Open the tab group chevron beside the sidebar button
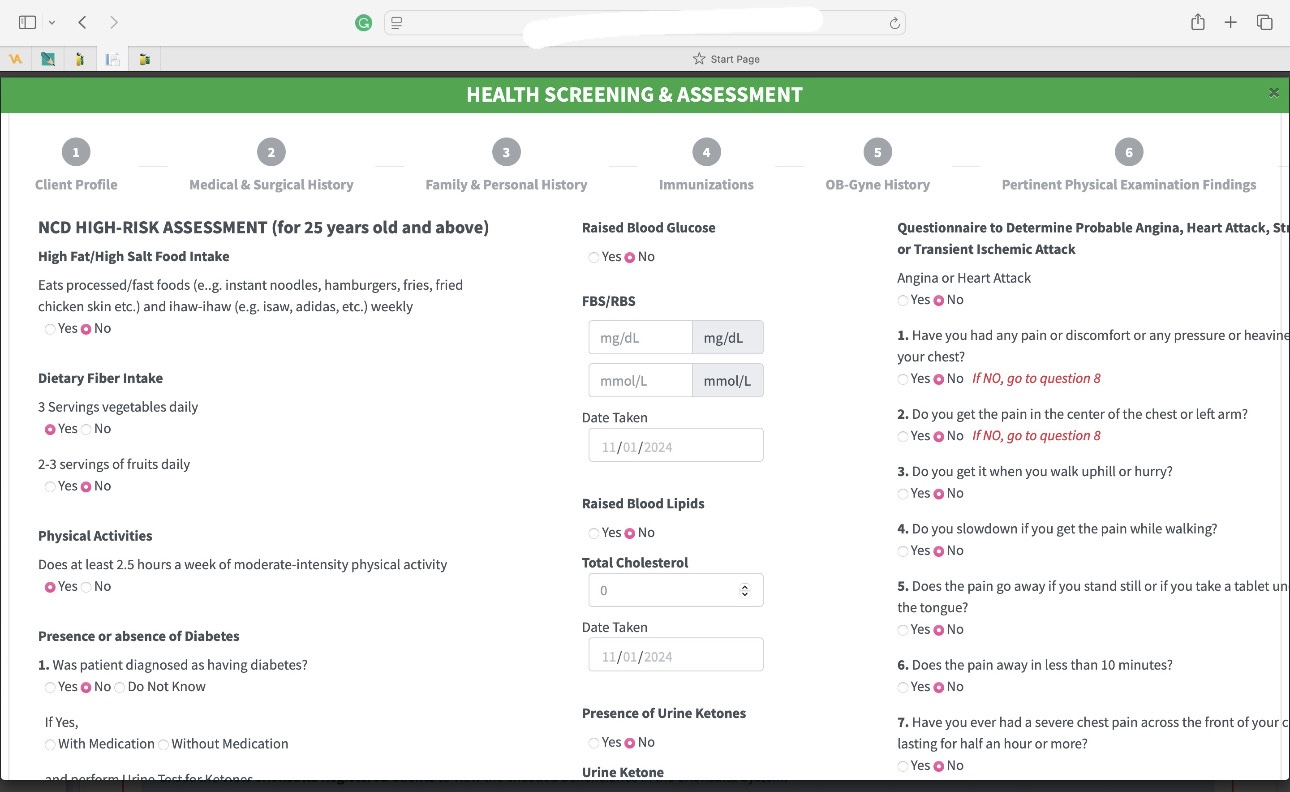Image resolution: width=1290 pixels, height=792 pixels. [52, 22]
